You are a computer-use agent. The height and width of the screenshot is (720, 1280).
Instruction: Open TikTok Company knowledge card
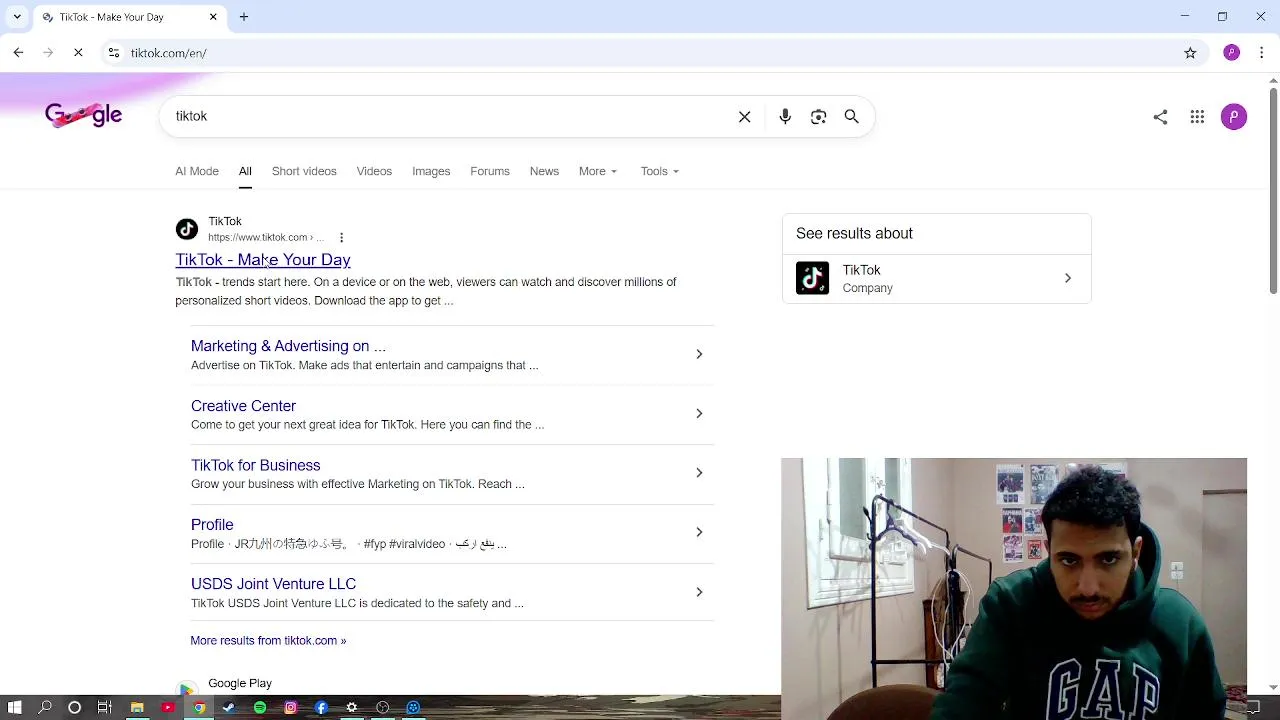937,278
